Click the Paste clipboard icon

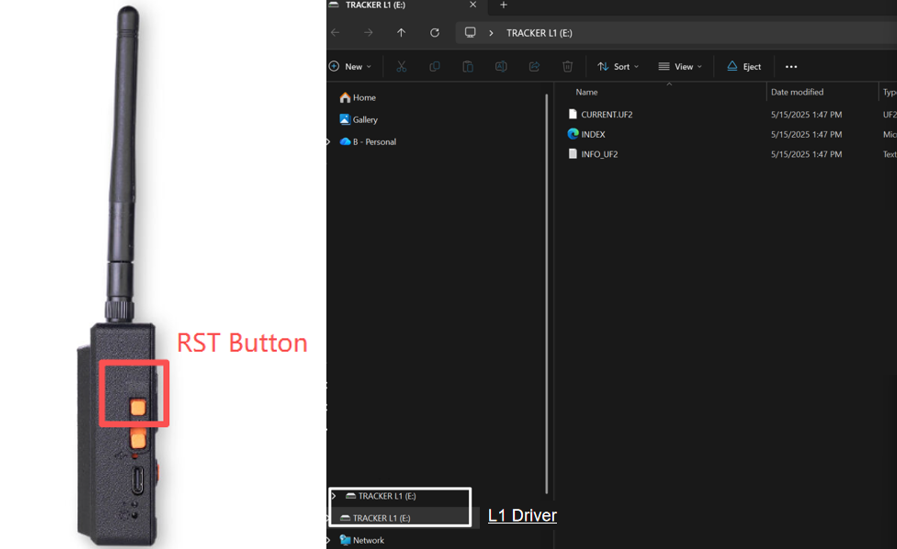pos(467,67)
